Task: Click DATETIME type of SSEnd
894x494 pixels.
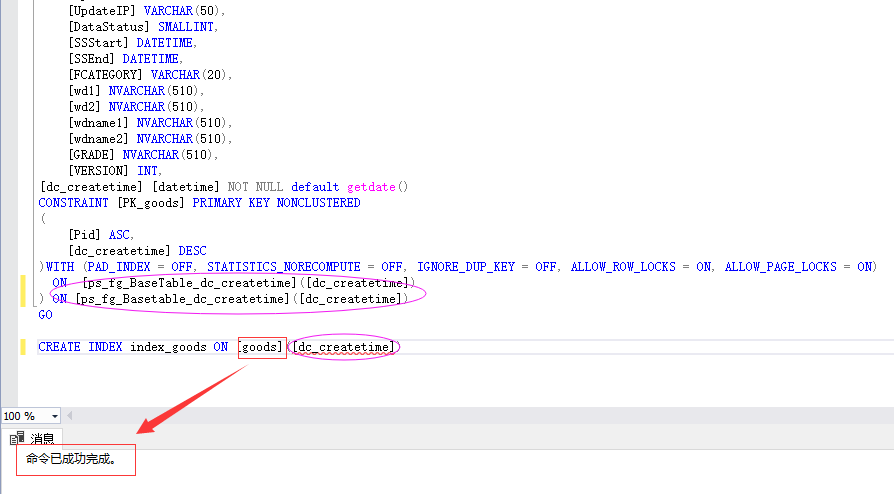Action: tap(151, 59)
